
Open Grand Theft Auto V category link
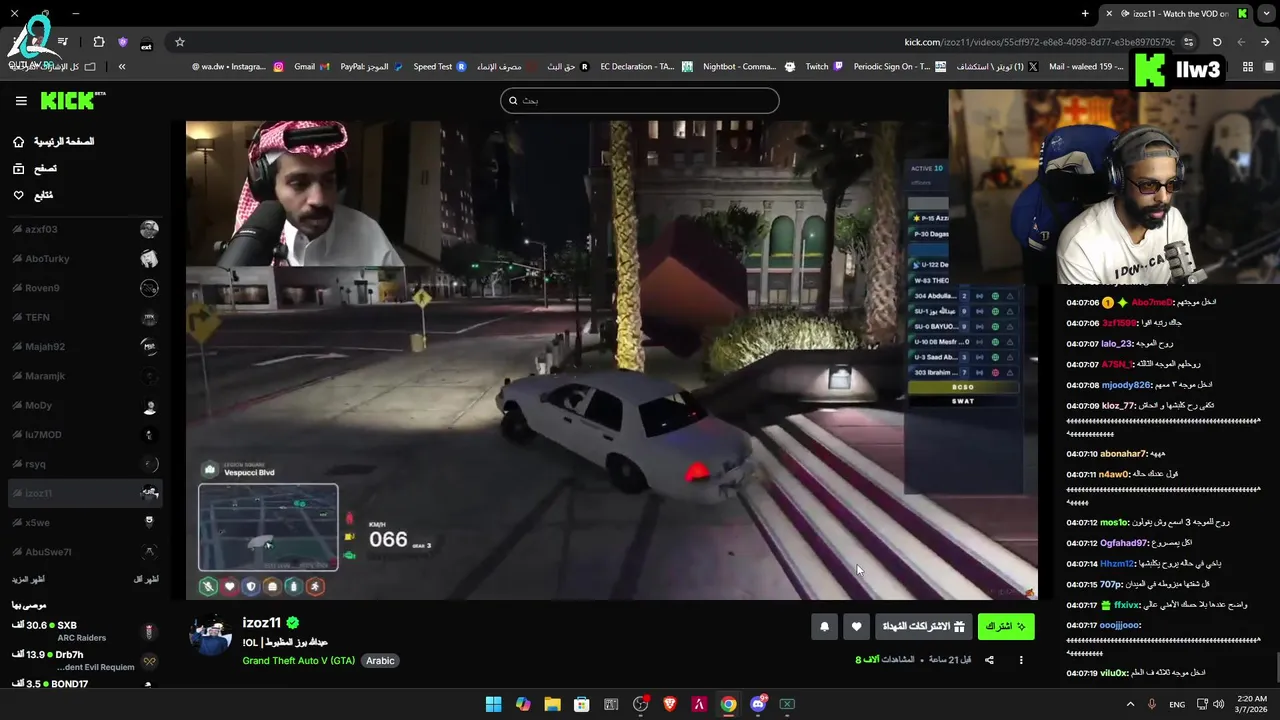[x=298, y=661]
